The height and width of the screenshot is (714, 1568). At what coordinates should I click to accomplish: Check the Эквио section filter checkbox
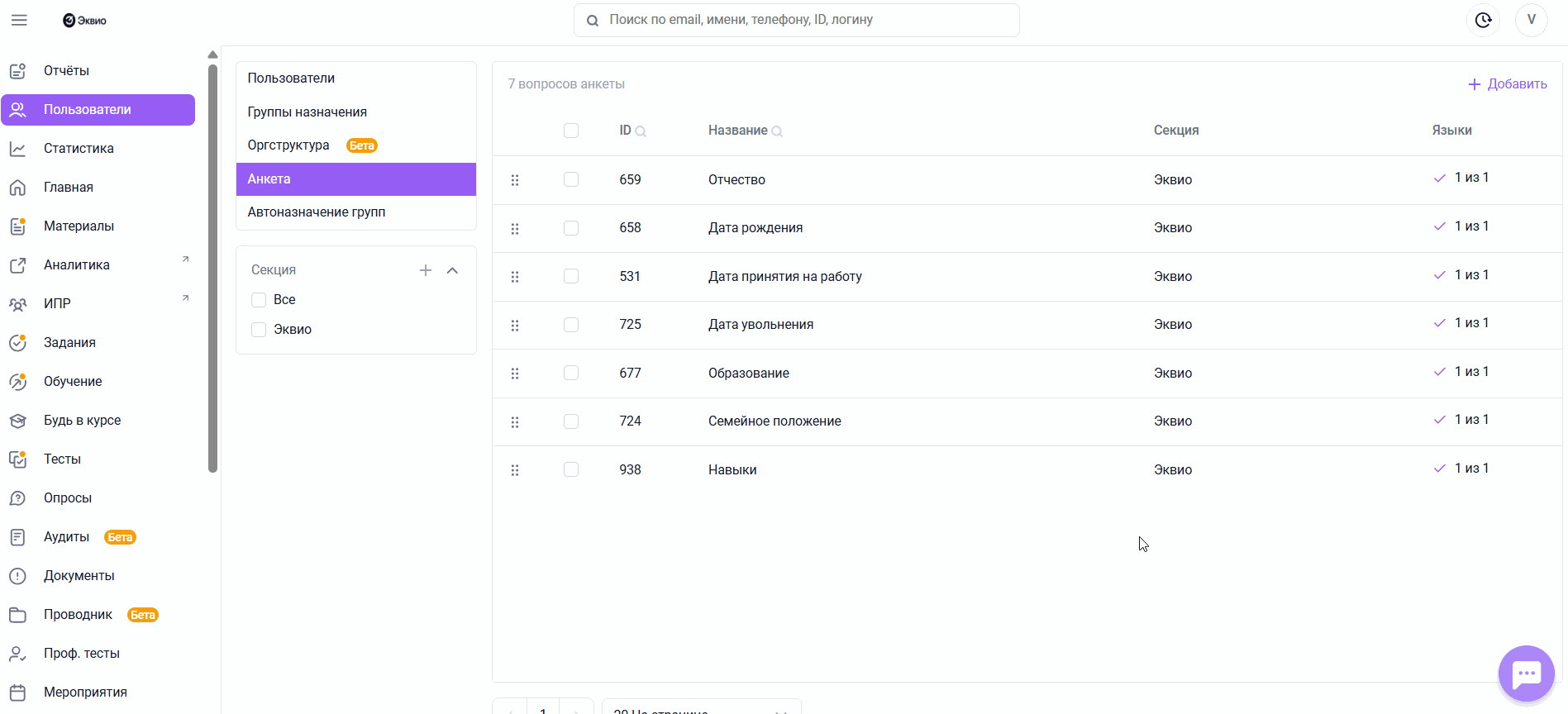pyautogui.click(x=259, y=330)
